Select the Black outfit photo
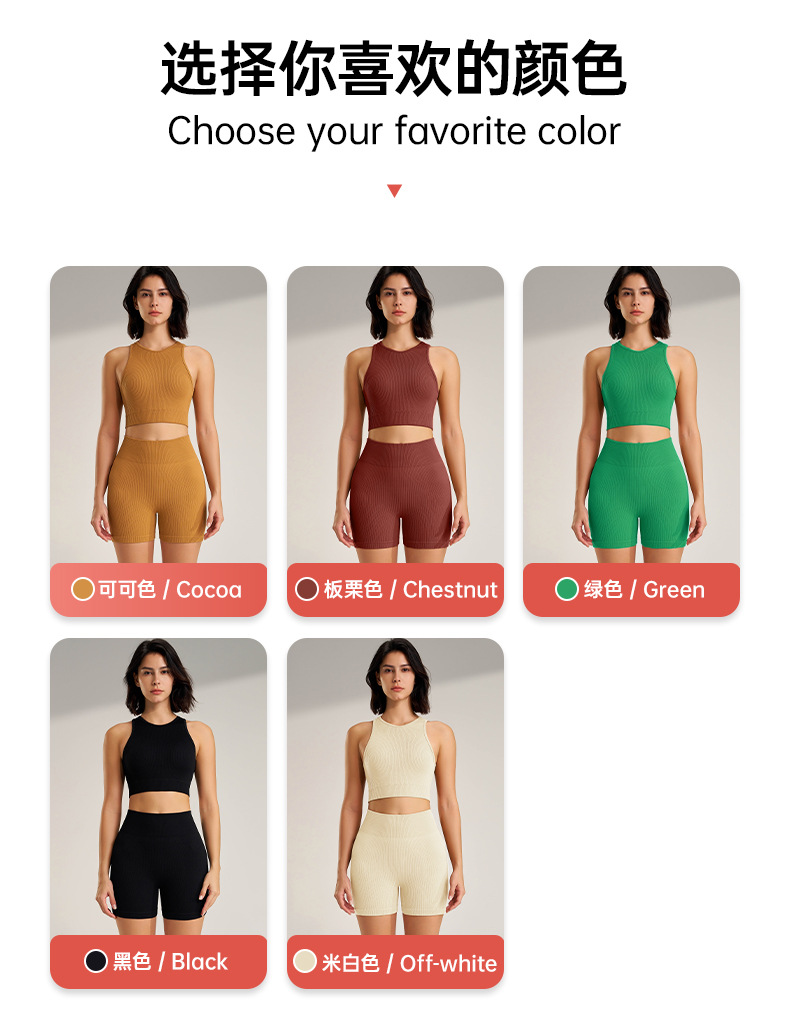This screenshot has width=790, height=1015. tap(159, 787)
